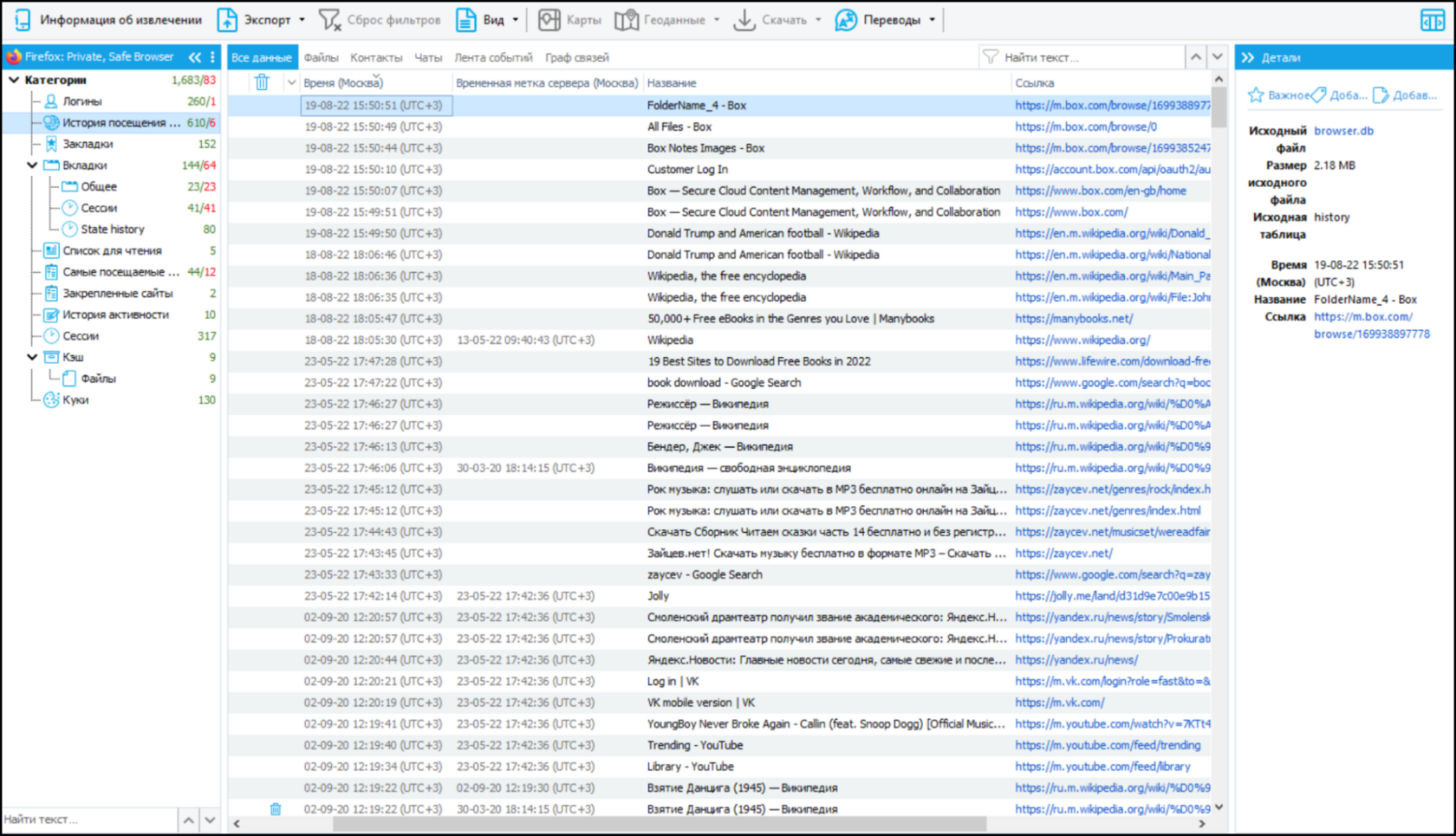Switch to the Граф связей tab
The image size is (1456, 836).
click(577, 57)
